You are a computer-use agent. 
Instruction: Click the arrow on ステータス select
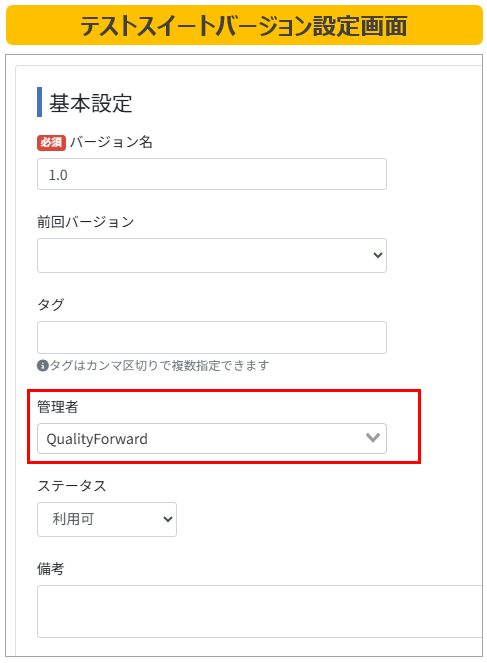click(x=167, y=519)
